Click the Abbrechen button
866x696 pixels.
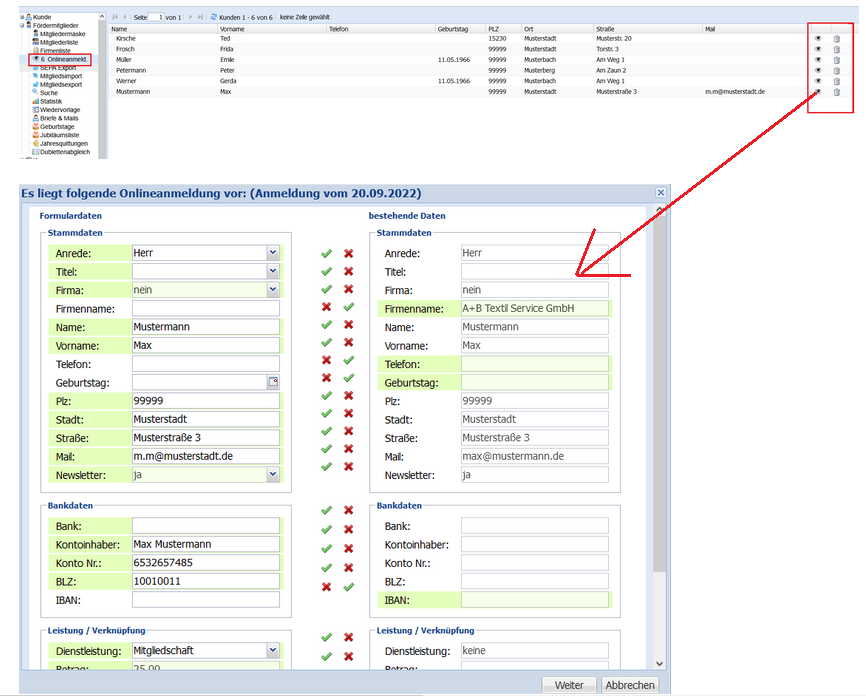click(630, 685)
